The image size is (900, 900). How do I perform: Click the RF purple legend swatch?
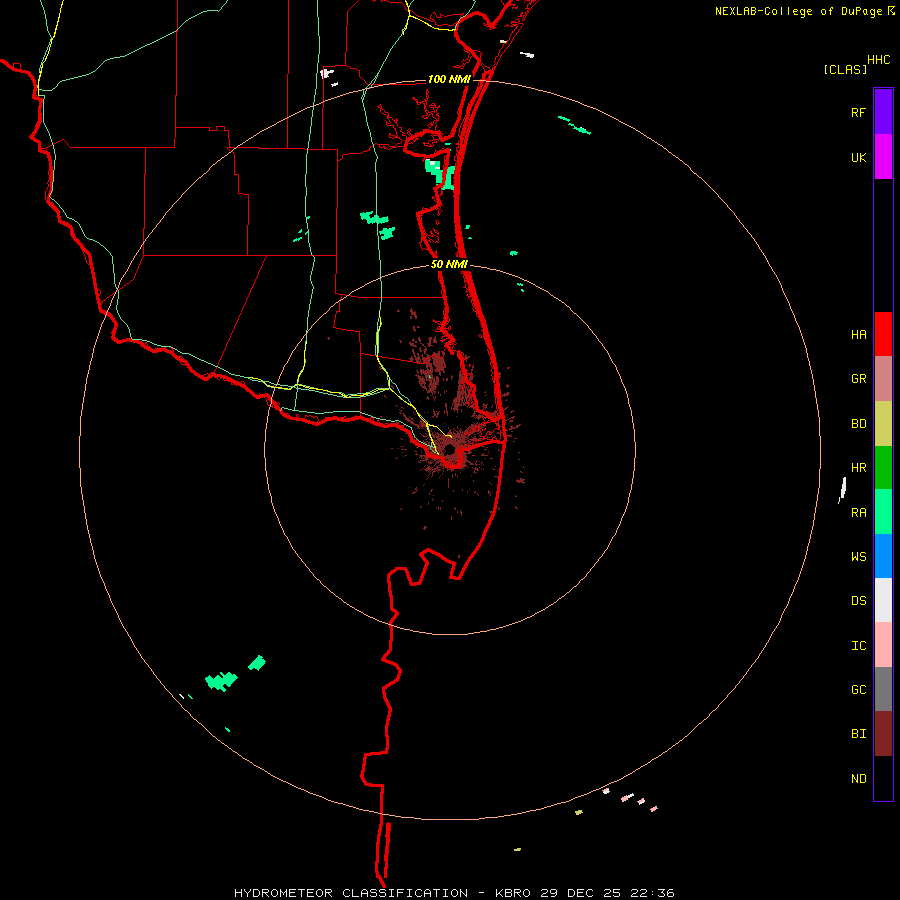point(883,112)
